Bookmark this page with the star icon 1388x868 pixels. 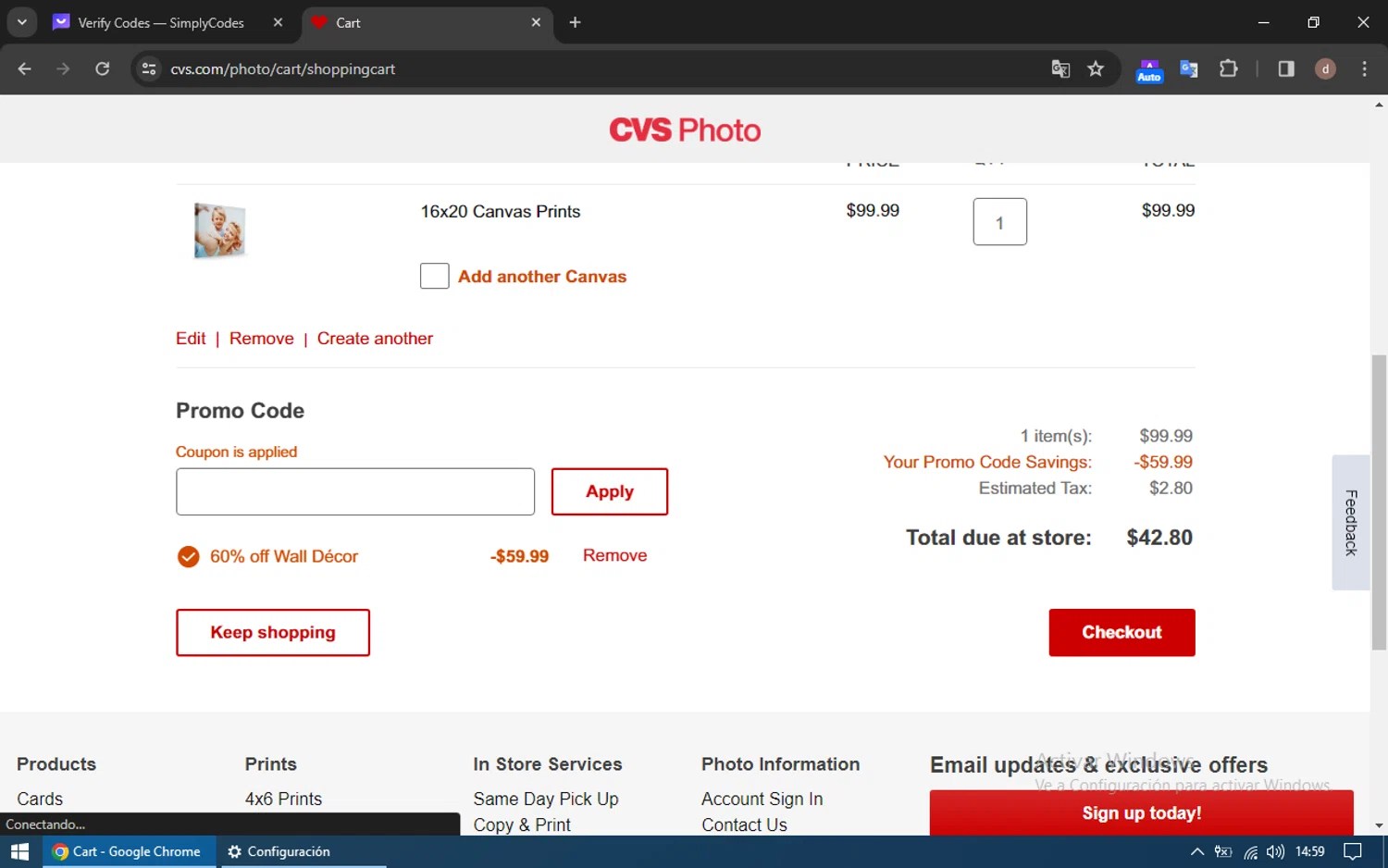click(x=1096, y=68)
